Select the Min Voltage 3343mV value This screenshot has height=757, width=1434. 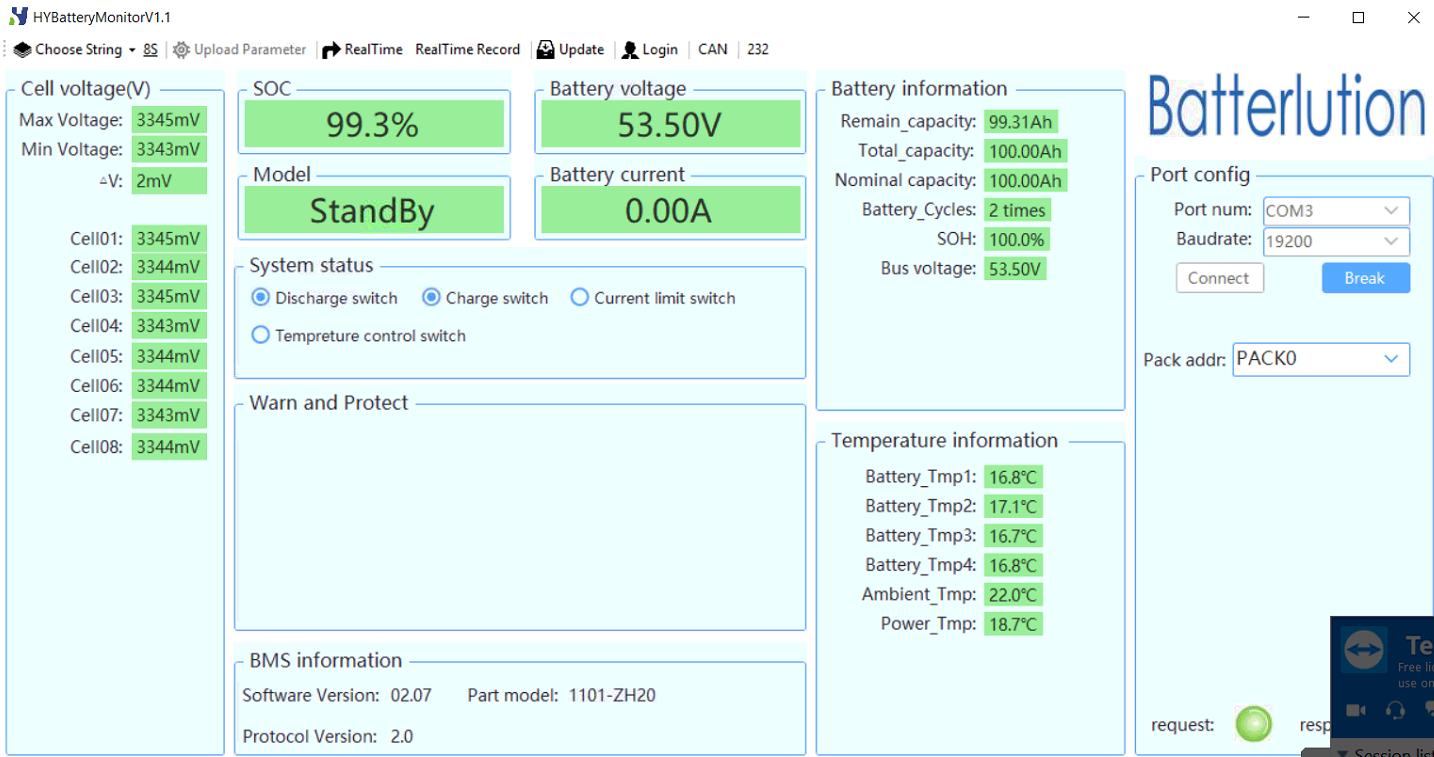(169, 150)
